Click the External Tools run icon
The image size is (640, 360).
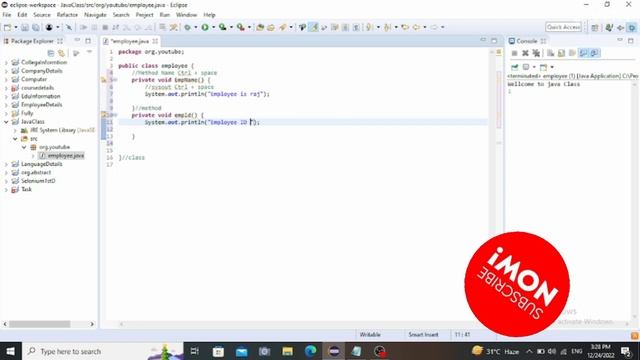point(241,27)
